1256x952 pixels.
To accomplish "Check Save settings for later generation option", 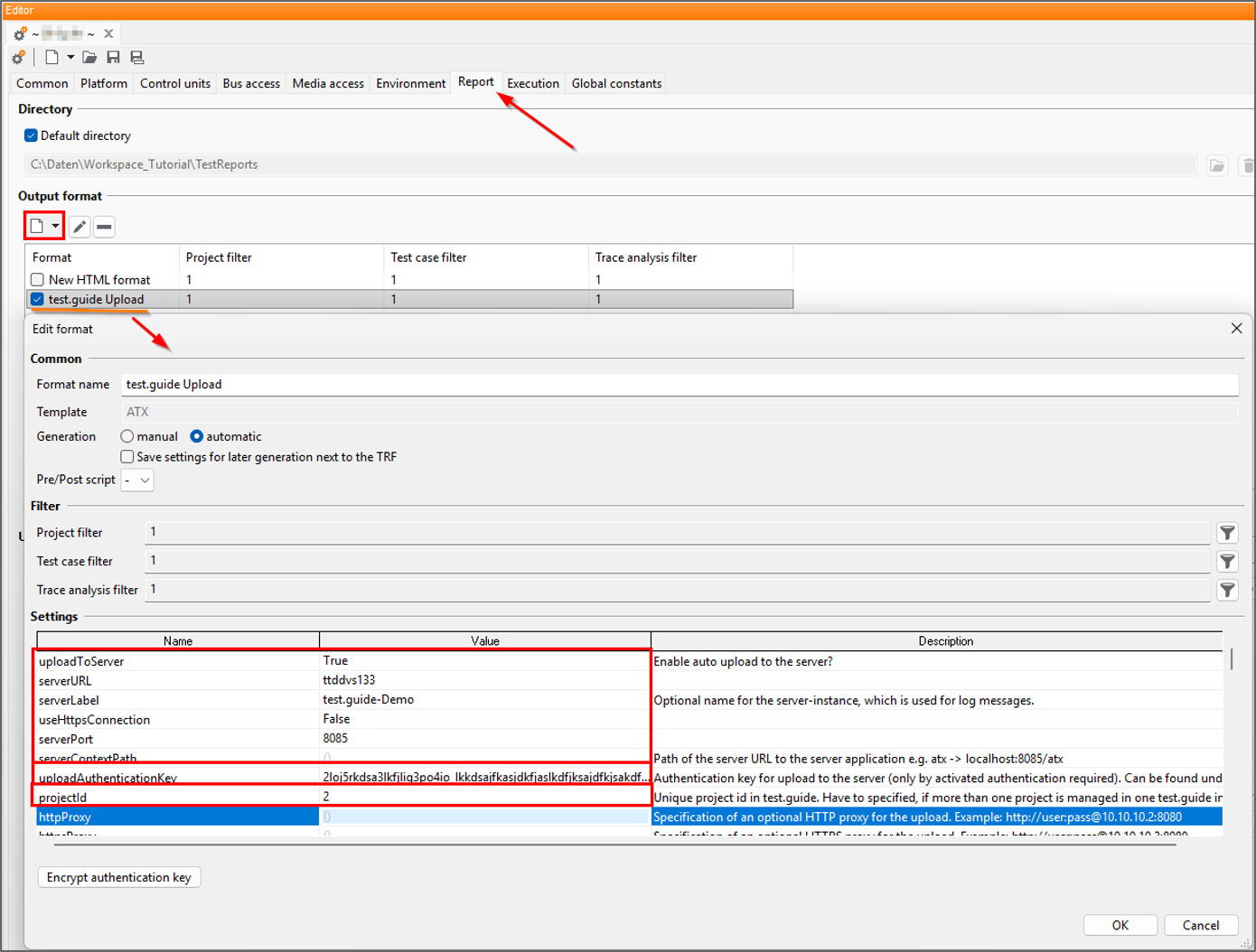I will tap(127, 457).
